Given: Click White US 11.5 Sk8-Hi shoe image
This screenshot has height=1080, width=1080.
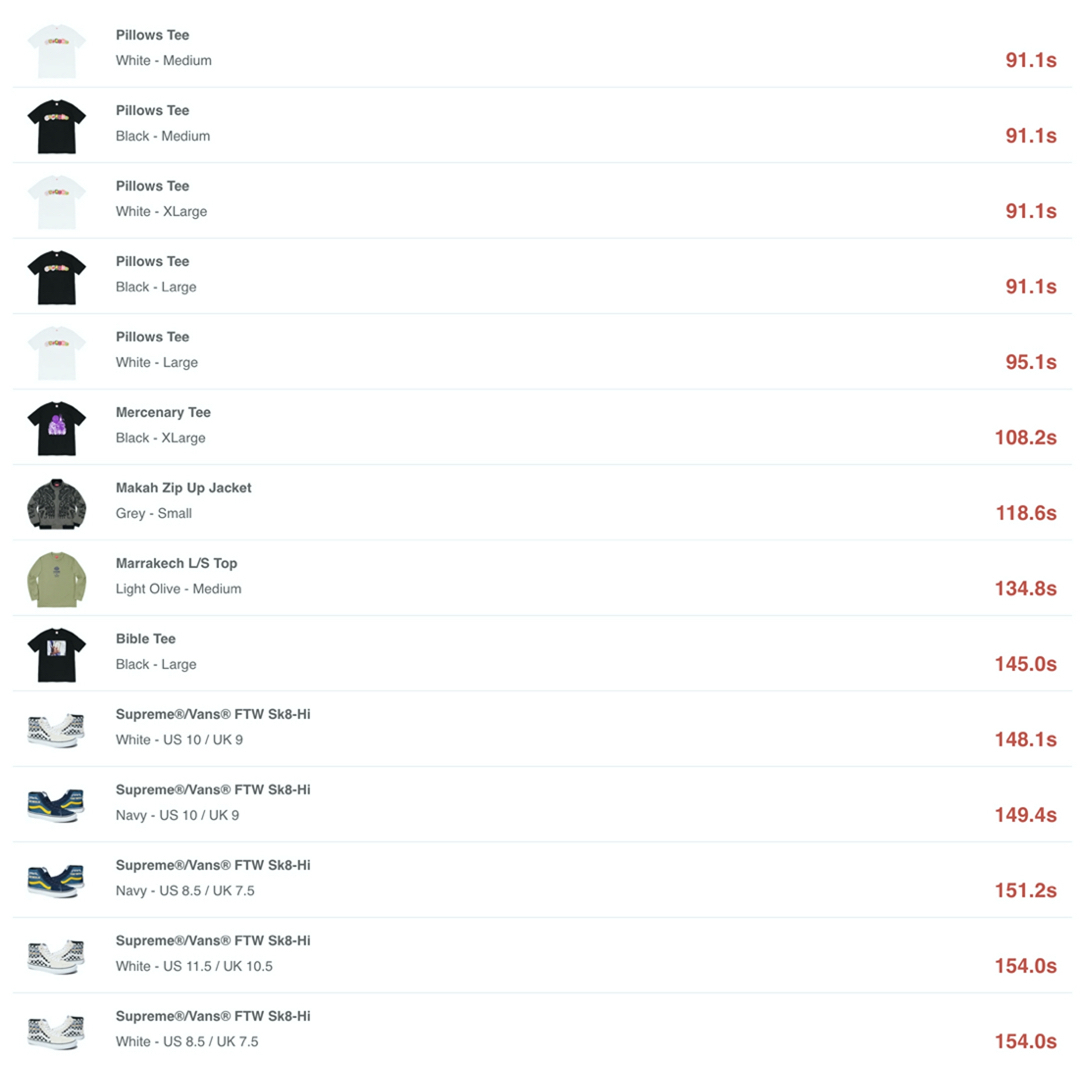Looking at the screenshot, I should (x=56, y=956).
